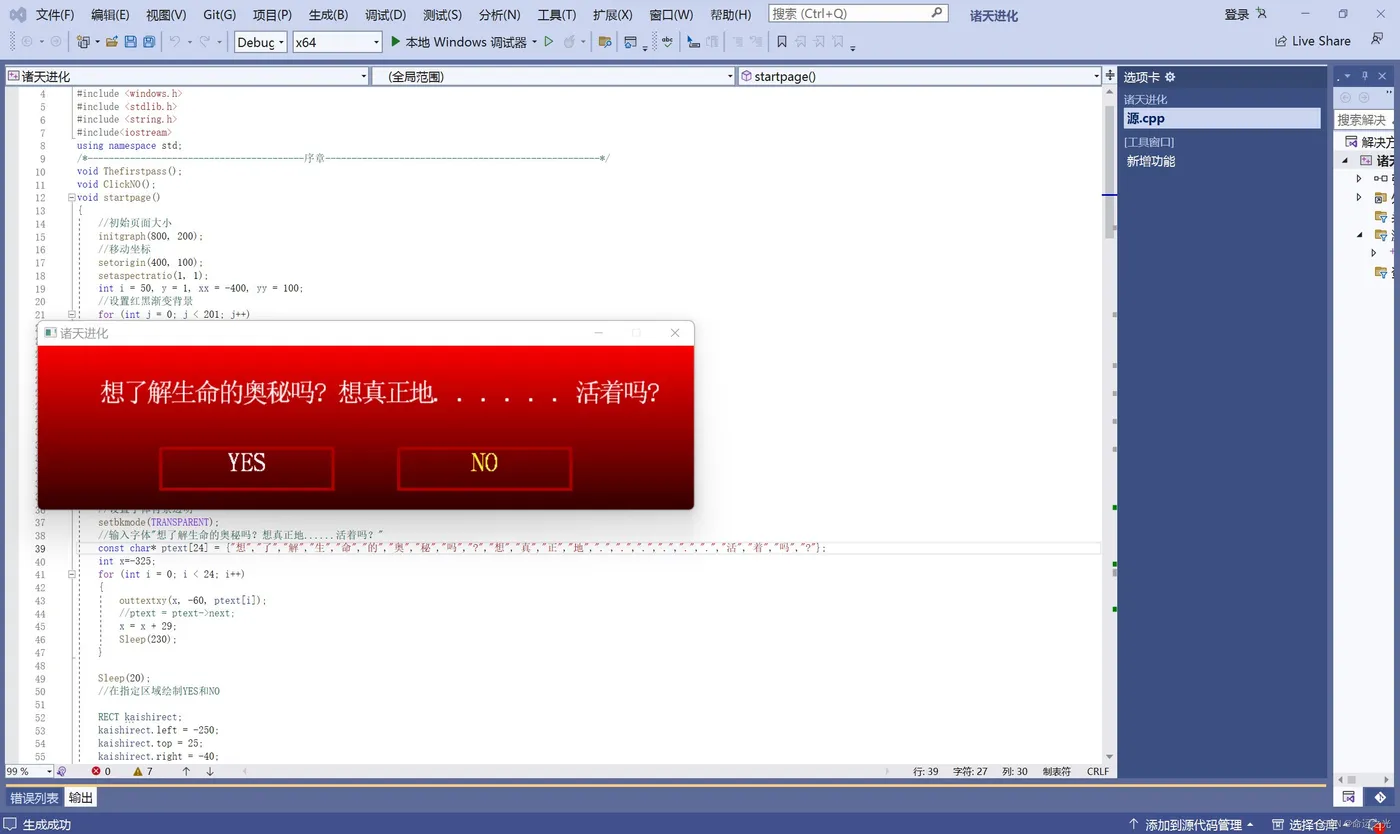Open the 工具(T) menu
1400x834 pixels.
[x=557, y=15]
